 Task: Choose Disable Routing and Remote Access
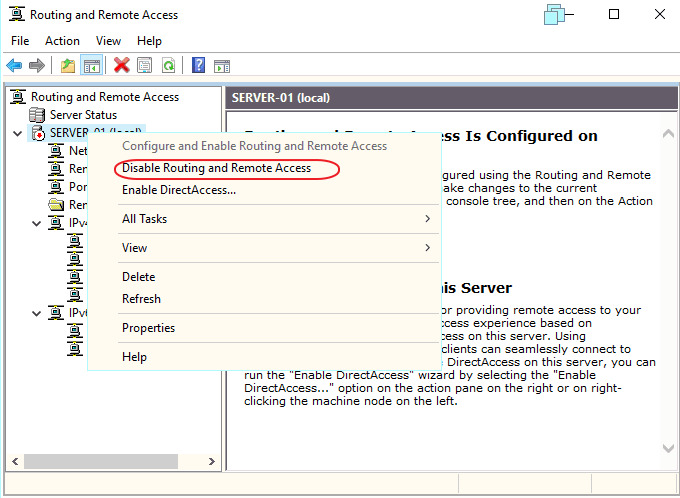[216, 169]
